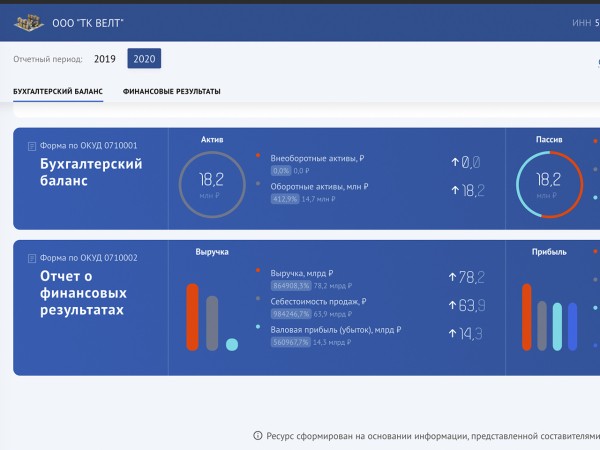Click the Ресурс сформирован на основании информации note
The image size is (600, 450).
click(x=433, y=436)
